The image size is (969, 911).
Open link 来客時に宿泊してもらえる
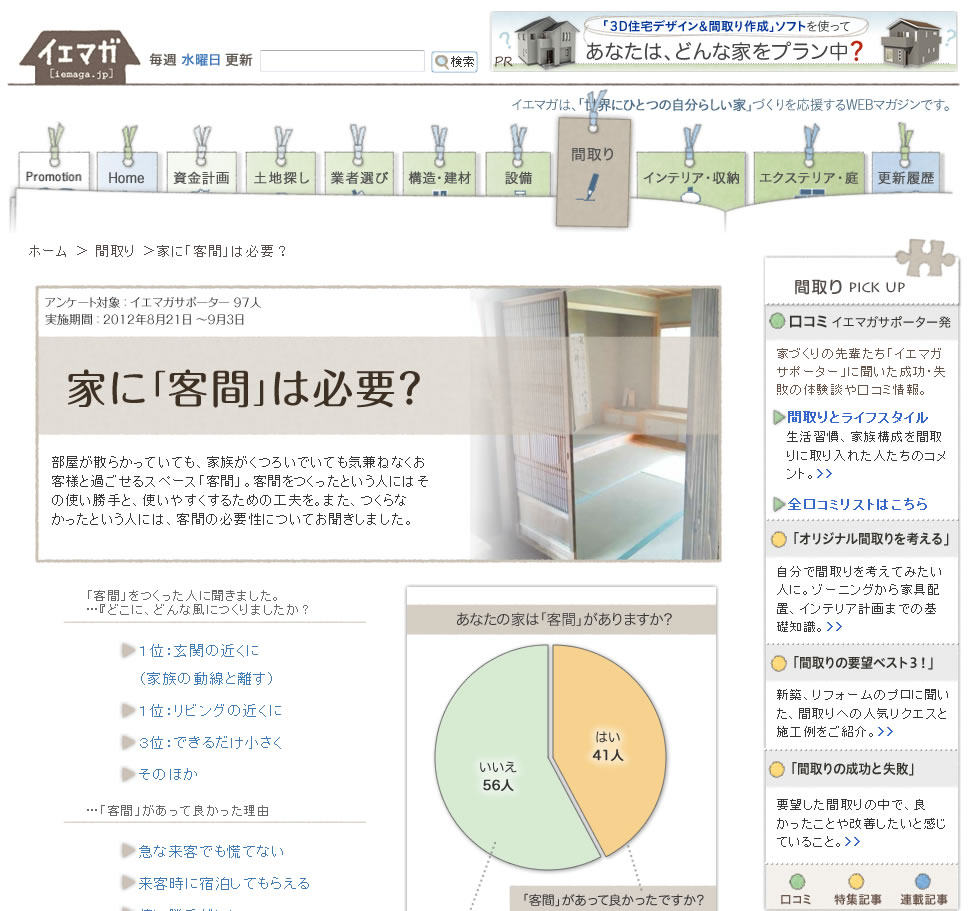click(x=224, y=883)
